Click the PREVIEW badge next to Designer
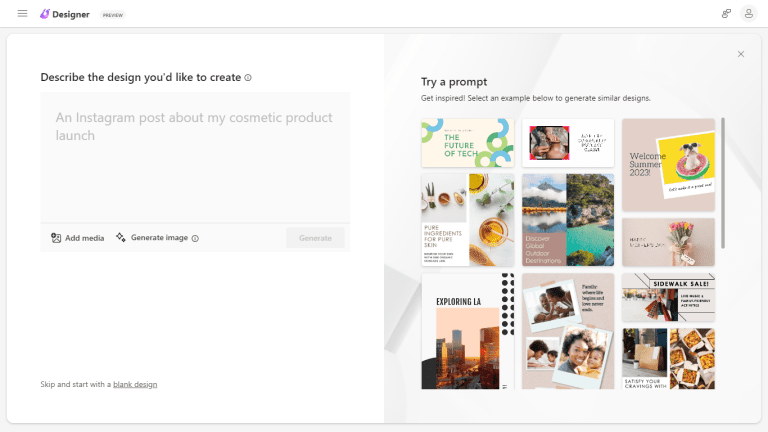768x432 pixels. click(x=113, y=15)
